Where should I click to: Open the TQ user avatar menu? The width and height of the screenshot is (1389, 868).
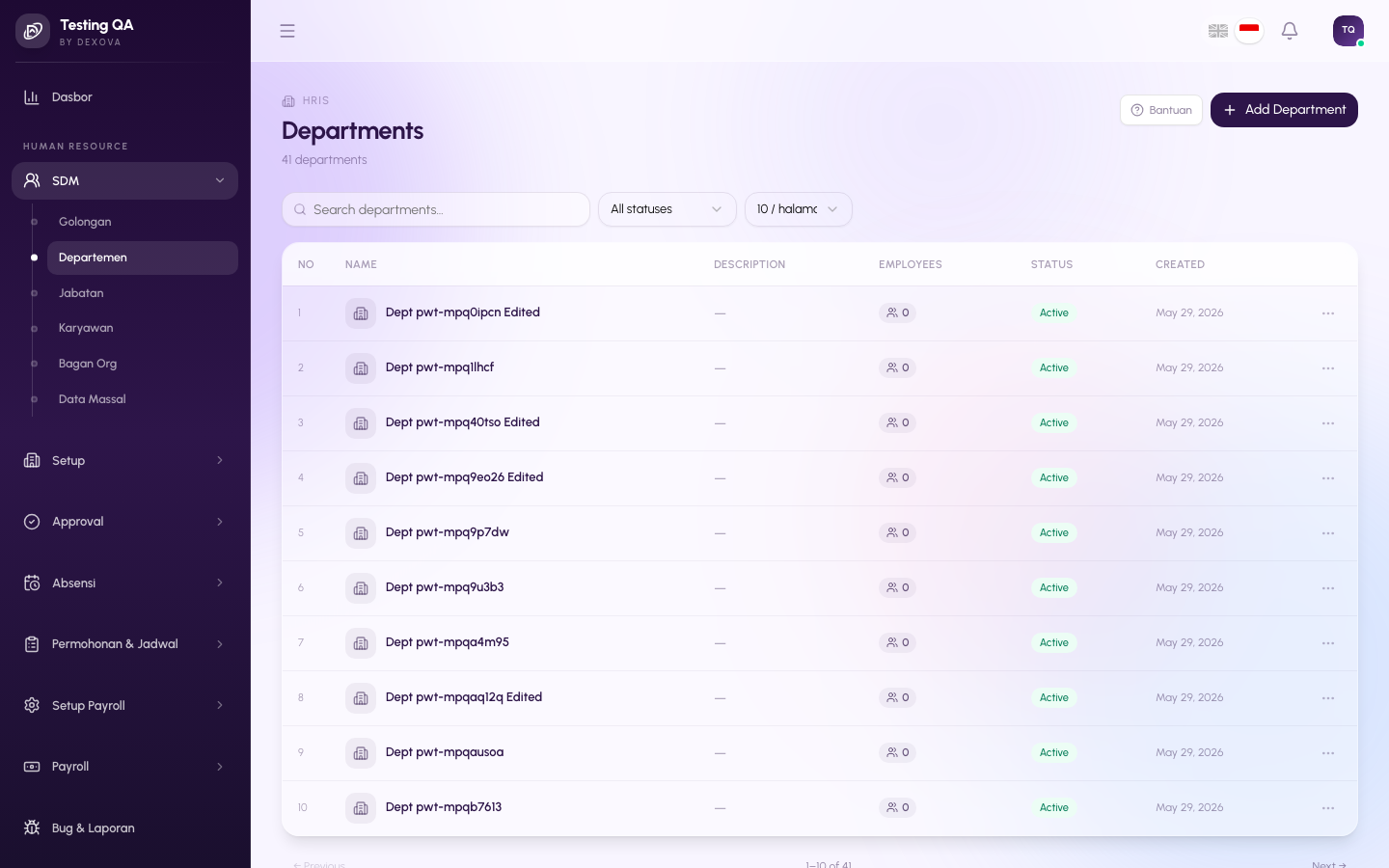click(x=1348, y=31)
